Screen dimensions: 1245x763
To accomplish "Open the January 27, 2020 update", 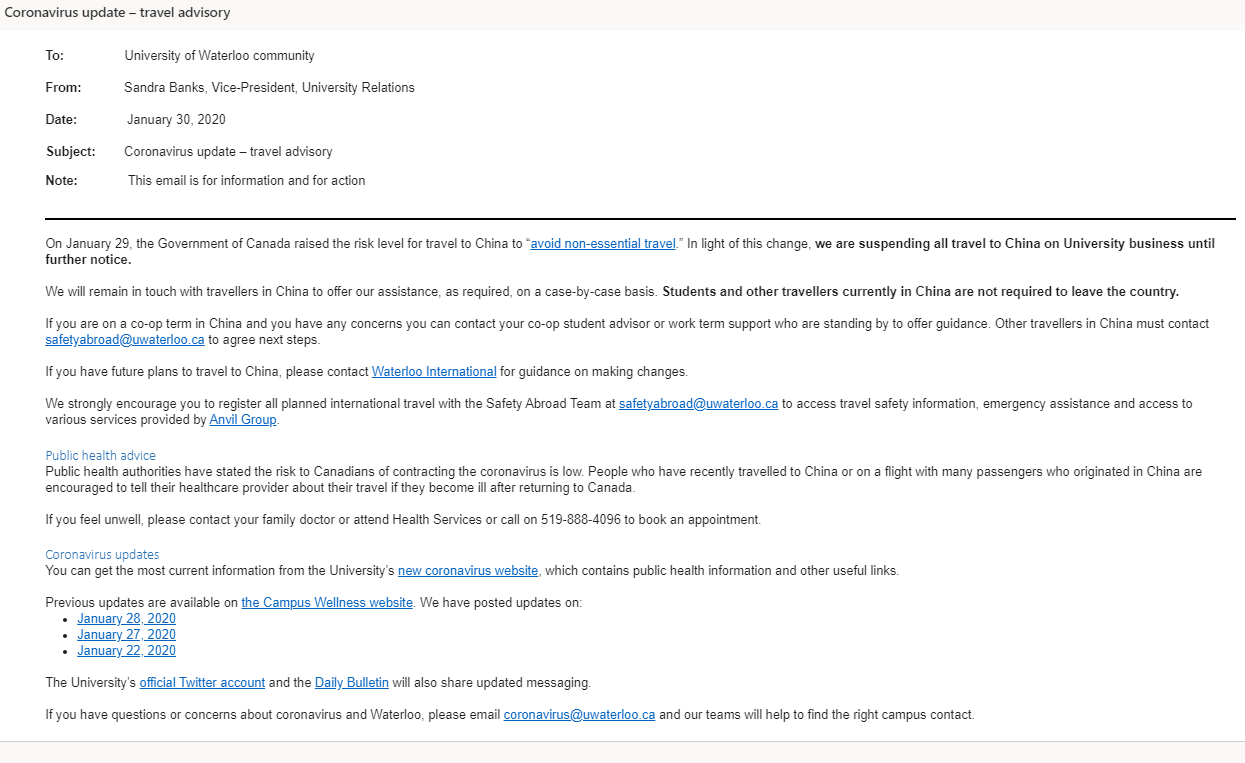I will tap(126, 634).
